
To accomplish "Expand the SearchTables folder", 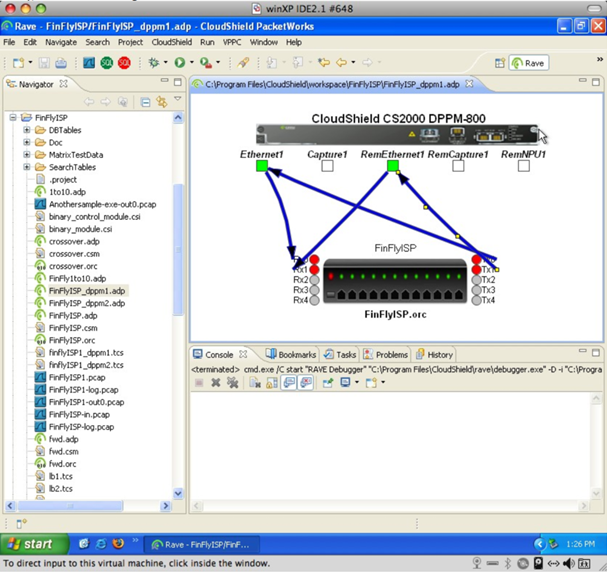I will pos(27,167).
